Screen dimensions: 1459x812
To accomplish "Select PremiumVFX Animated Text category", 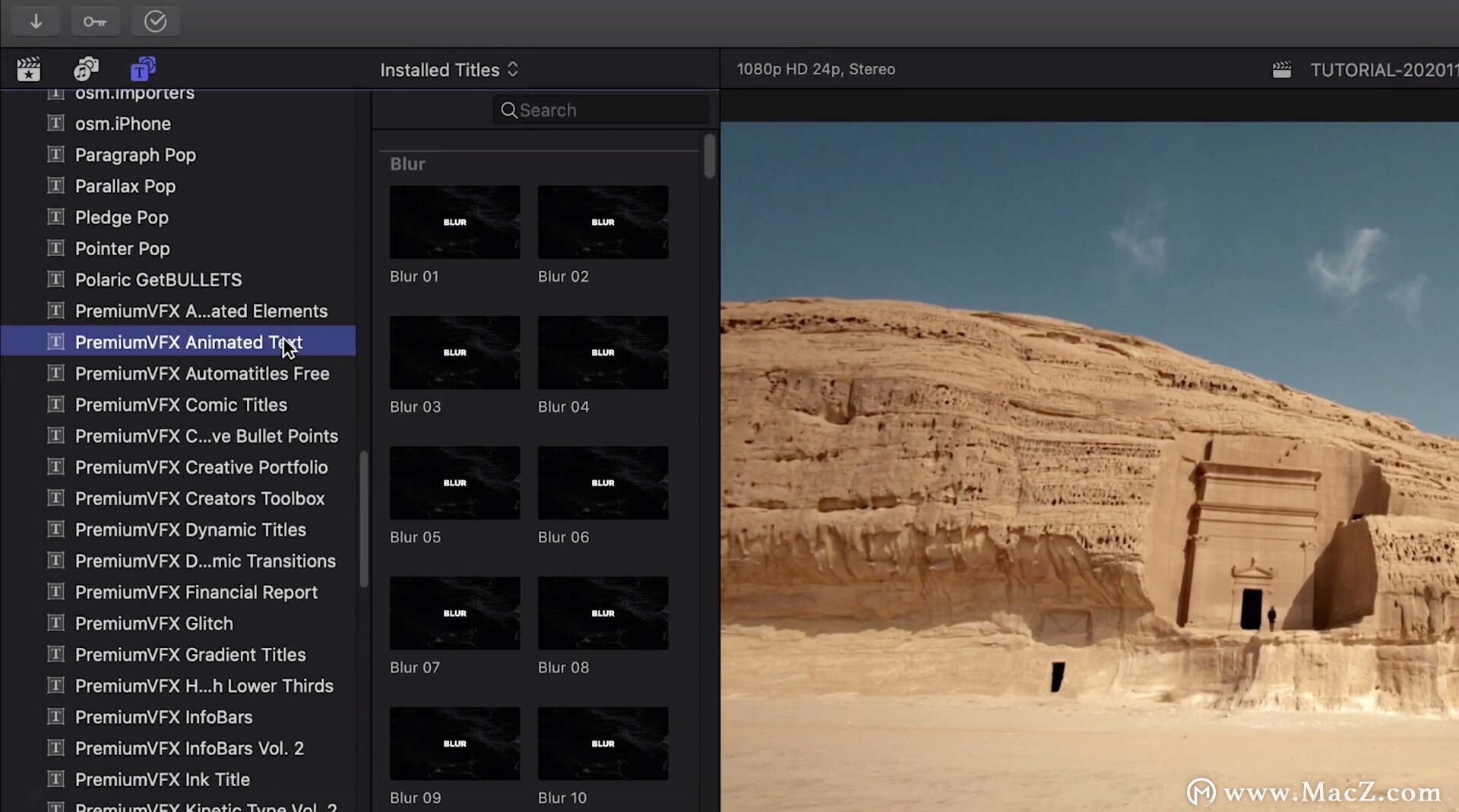I will click(178, 342).
